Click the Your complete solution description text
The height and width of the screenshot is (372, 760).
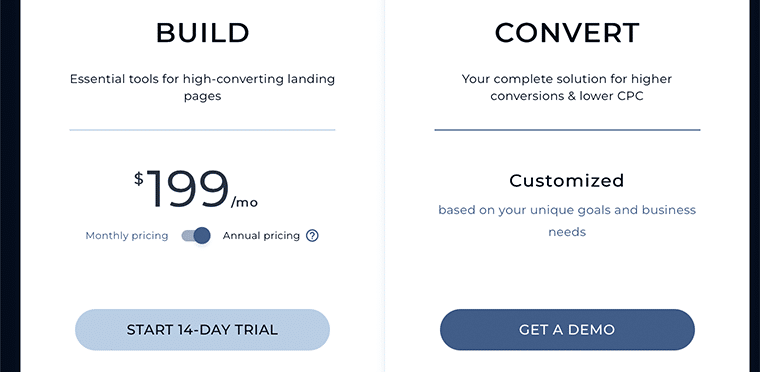pos(567,87)
